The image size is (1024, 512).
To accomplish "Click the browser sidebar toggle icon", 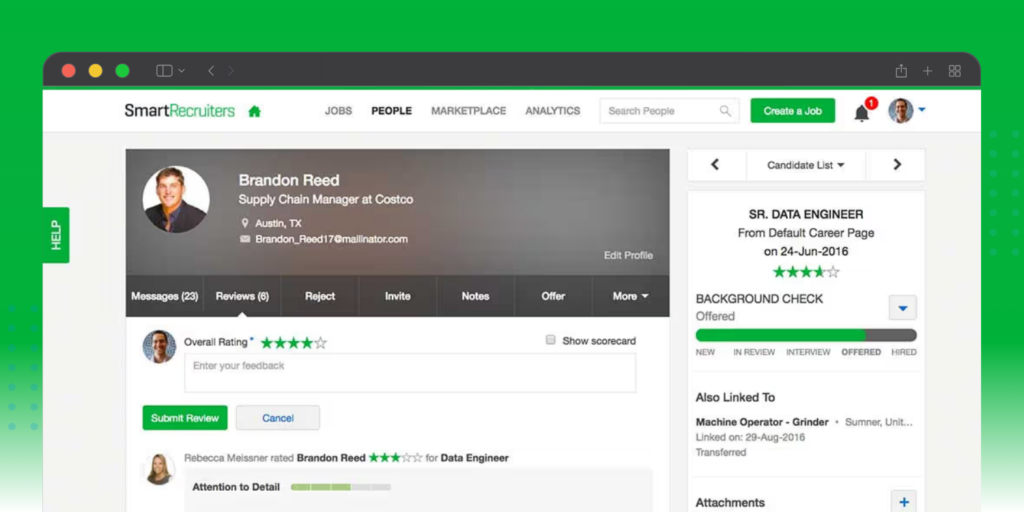I will coord(164,71).
